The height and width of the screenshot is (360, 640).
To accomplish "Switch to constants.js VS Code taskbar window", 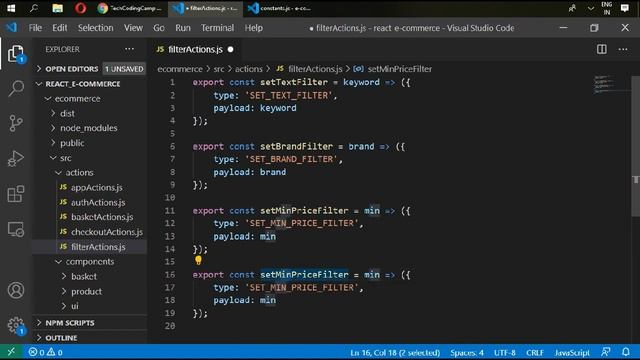I will pyautogui.click(x=280, y=8).
